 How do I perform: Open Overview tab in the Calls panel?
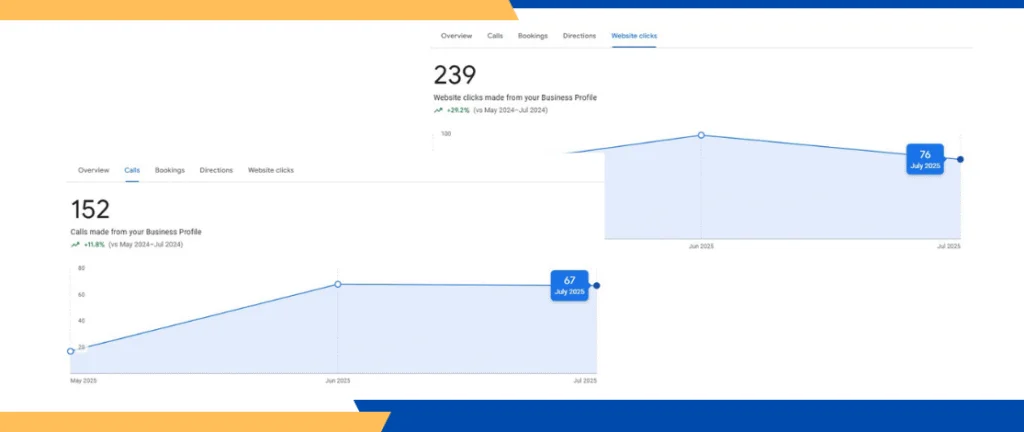[x=93, y=171]
